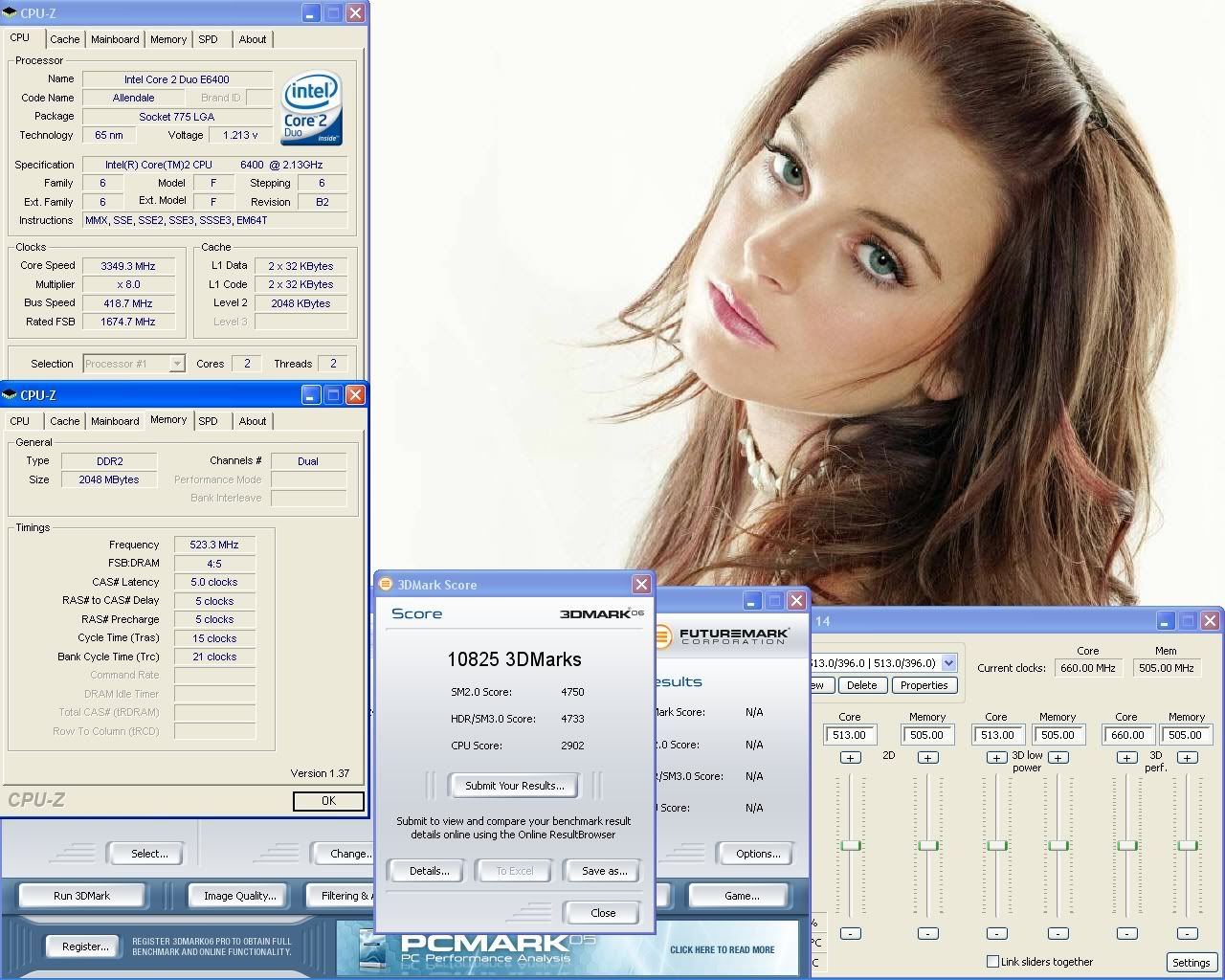Click Close button in 3DMark Score dialog
This screenshot has height=980, width=1225.
click(603, 913)
